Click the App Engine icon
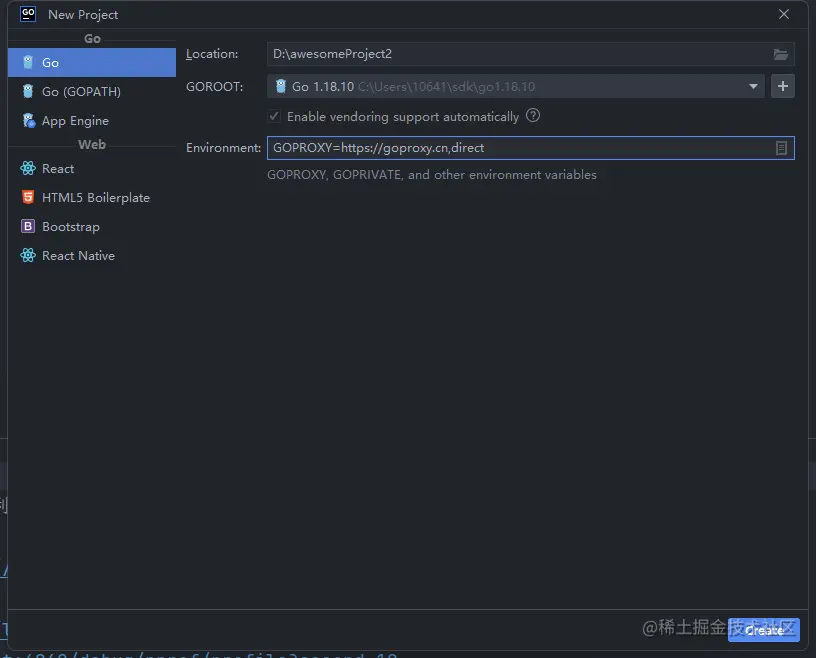 click(x=29, y=121)
